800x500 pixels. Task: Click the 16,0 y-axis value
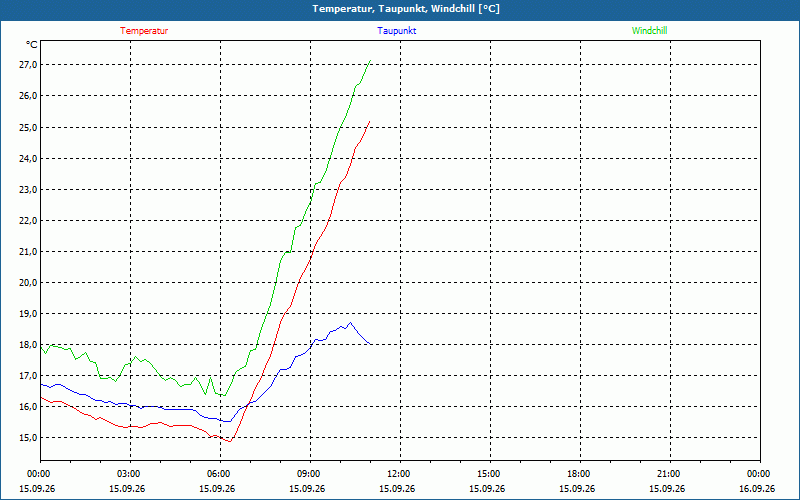[x=27, y=407]
